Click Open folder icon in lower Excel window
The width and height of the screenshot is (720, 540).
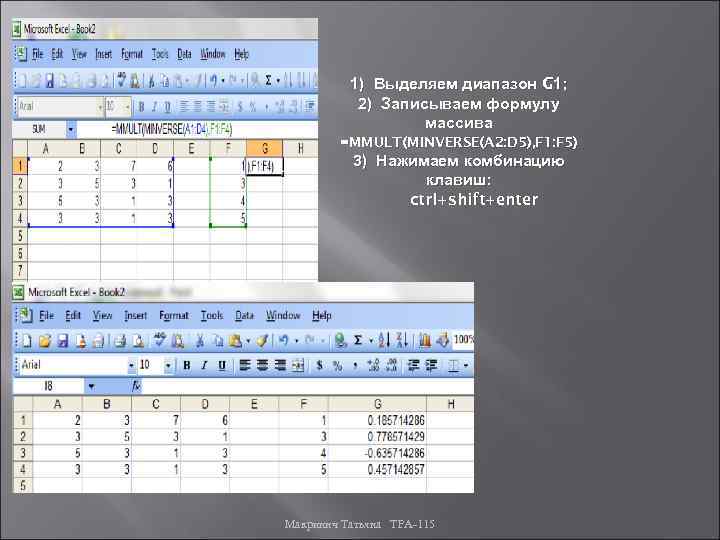45,341
